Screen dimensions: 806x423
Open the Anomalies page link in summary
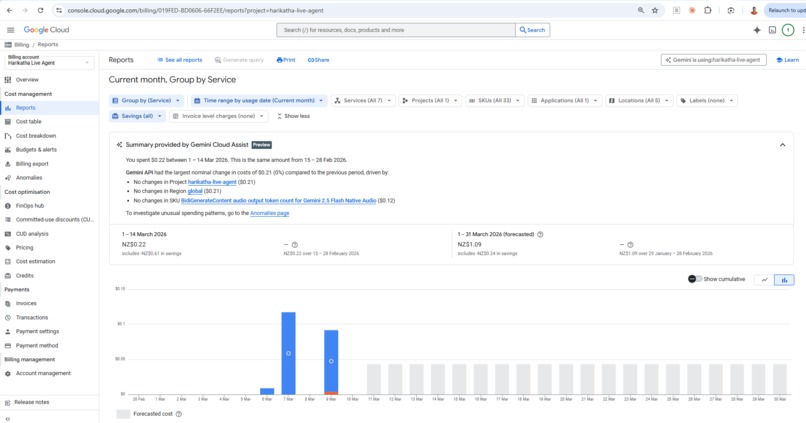(x=269, y=213)
